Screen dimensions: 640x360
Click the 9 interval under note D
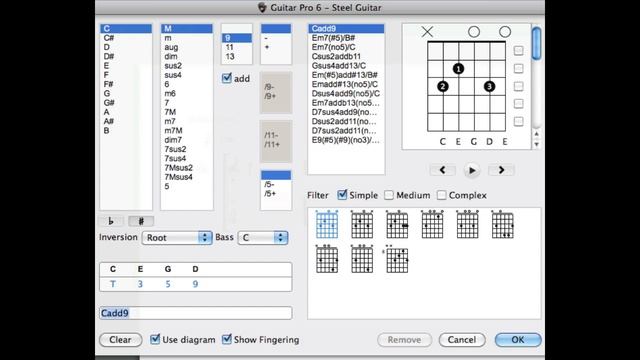195,284
